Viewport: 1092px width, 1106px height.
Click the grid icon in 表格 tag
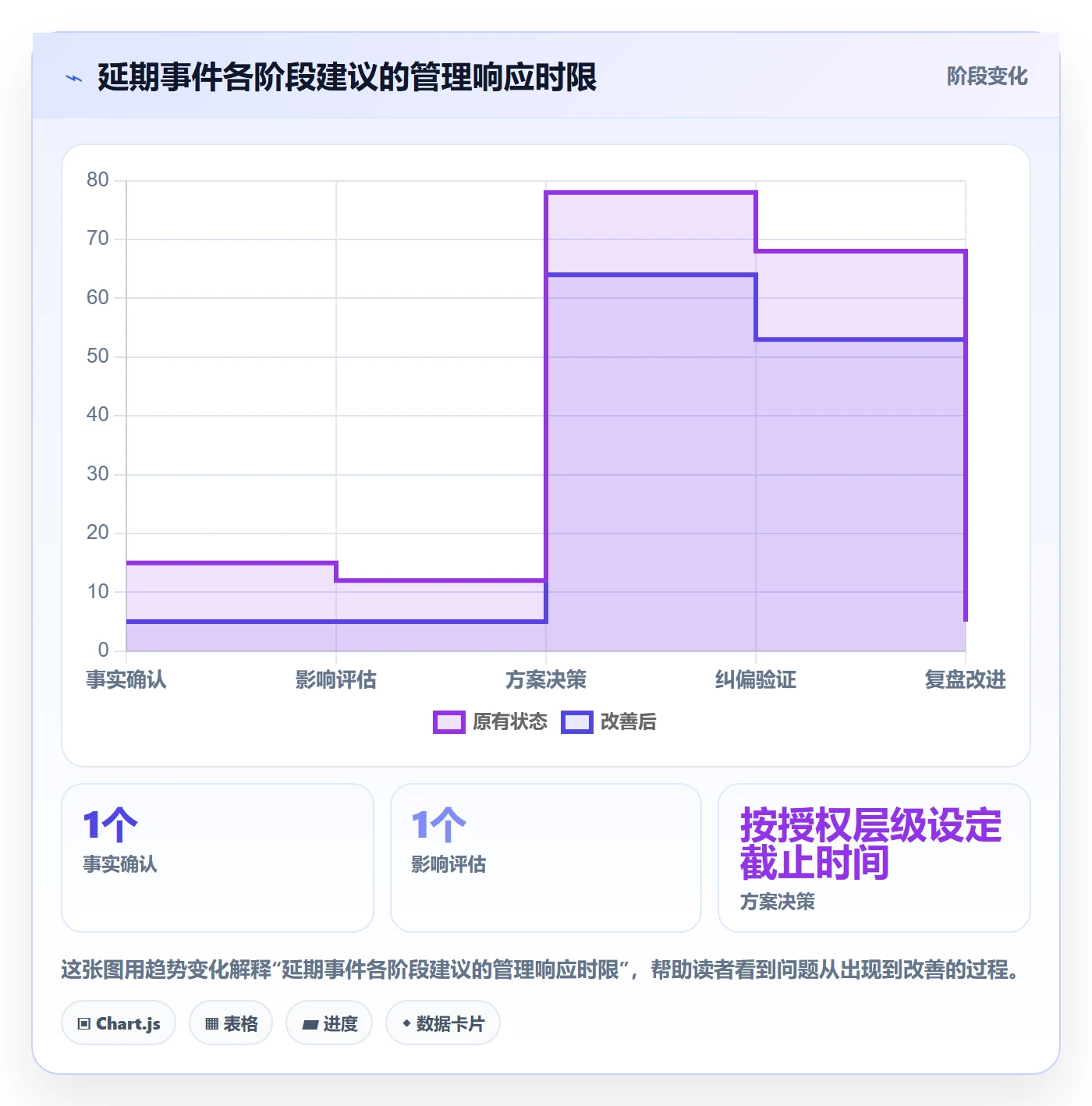tap(211, 1024)
